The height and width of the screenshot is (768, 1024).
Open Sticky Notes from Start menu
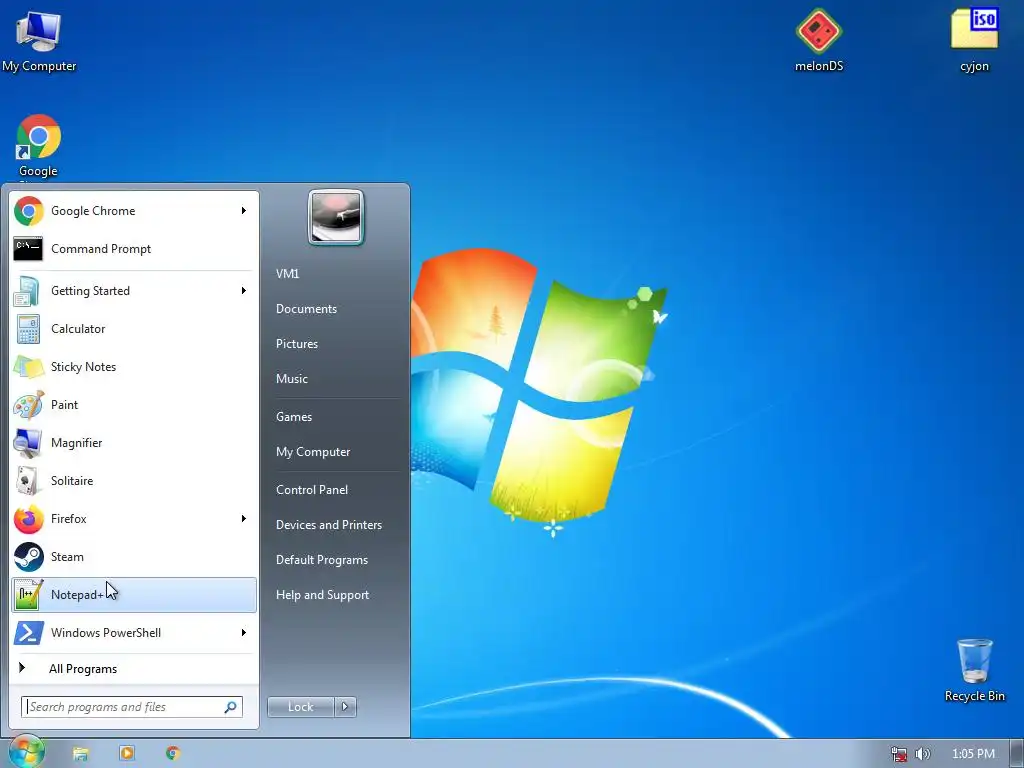coord(134,366)
